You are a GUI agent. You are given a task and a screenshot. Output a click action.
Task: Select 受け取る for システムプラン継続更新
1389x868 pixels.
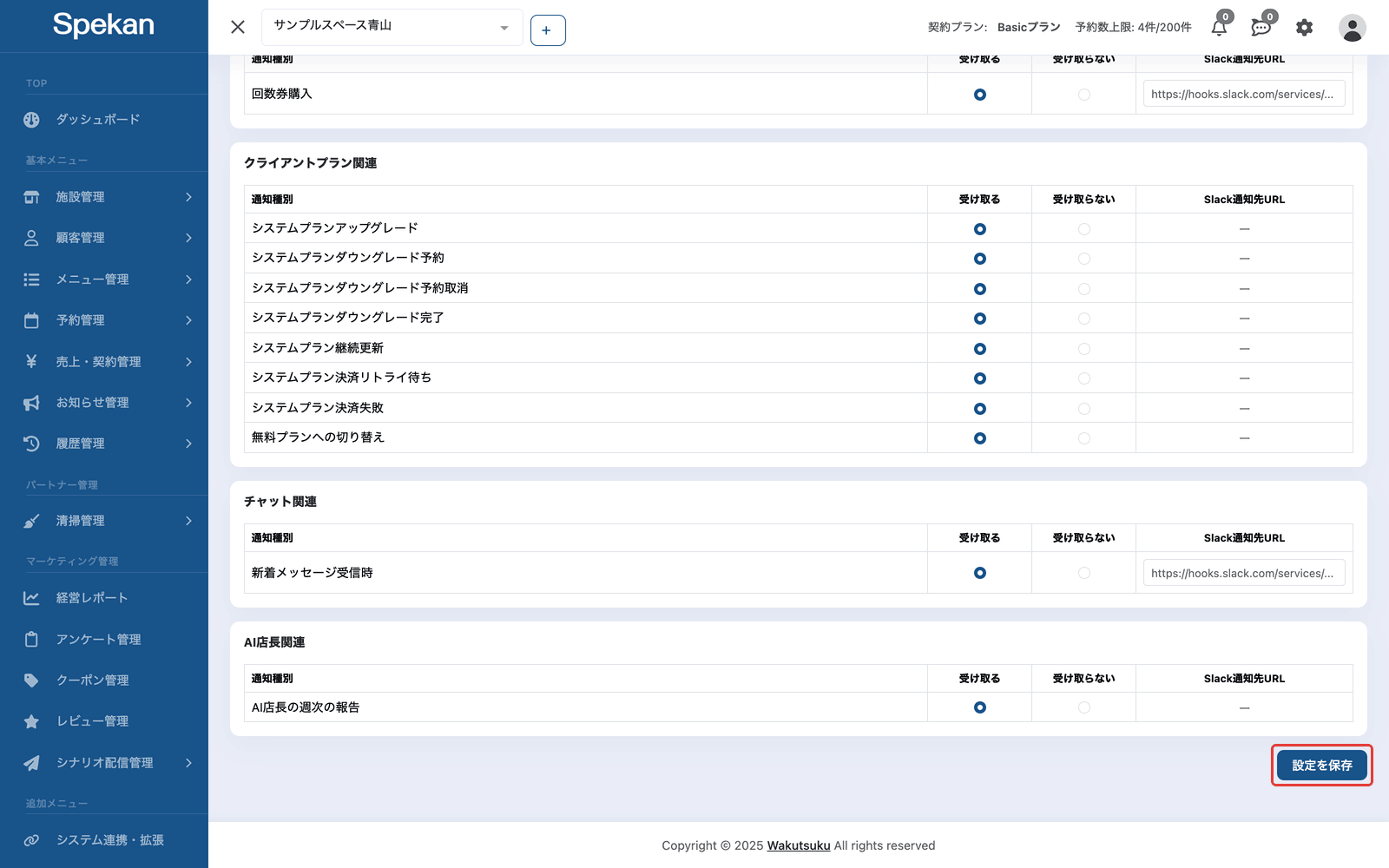(980, 349)
